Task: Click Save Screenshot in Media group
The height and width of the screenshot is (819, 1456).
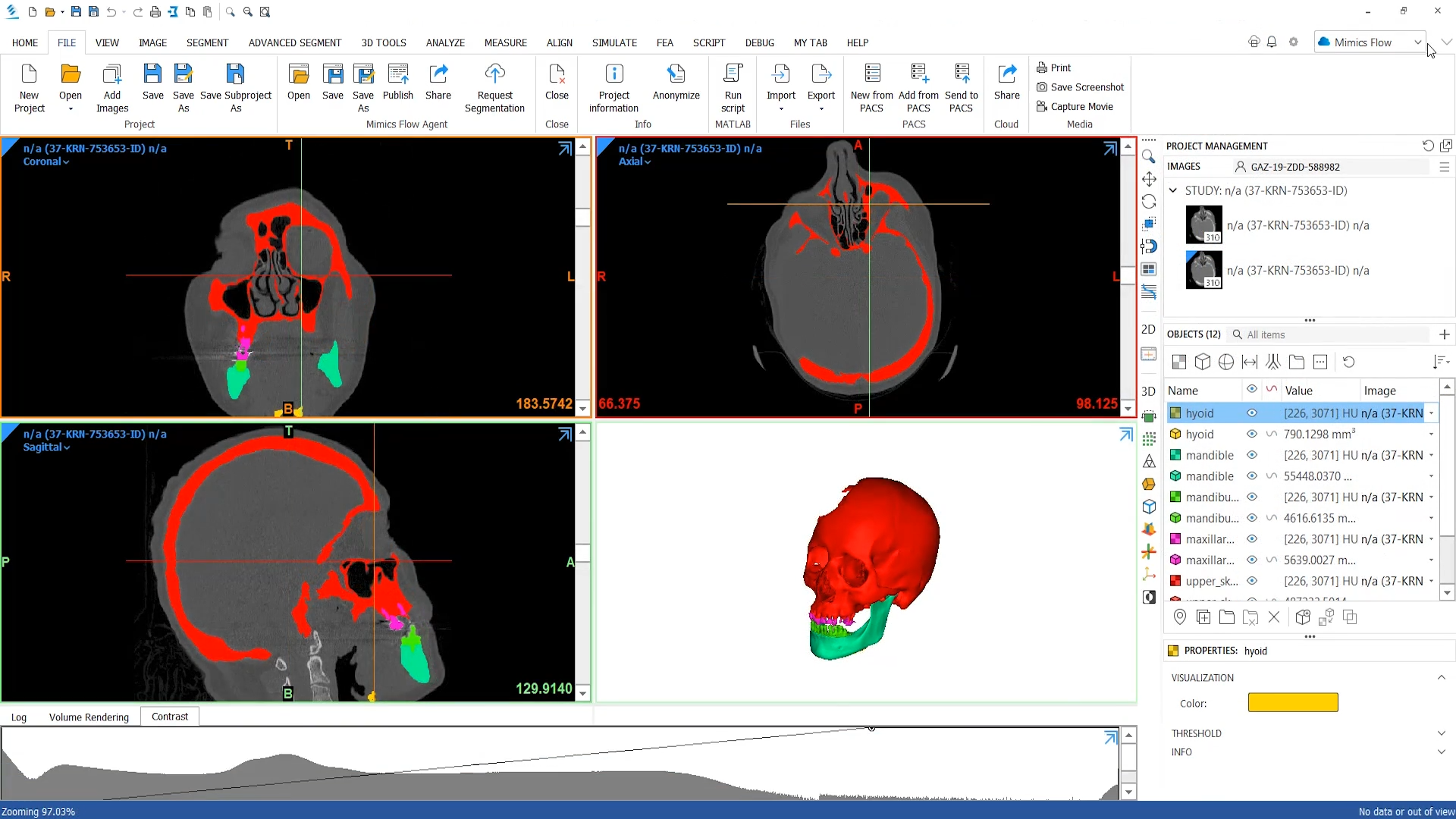Action: pos(1080,87)
